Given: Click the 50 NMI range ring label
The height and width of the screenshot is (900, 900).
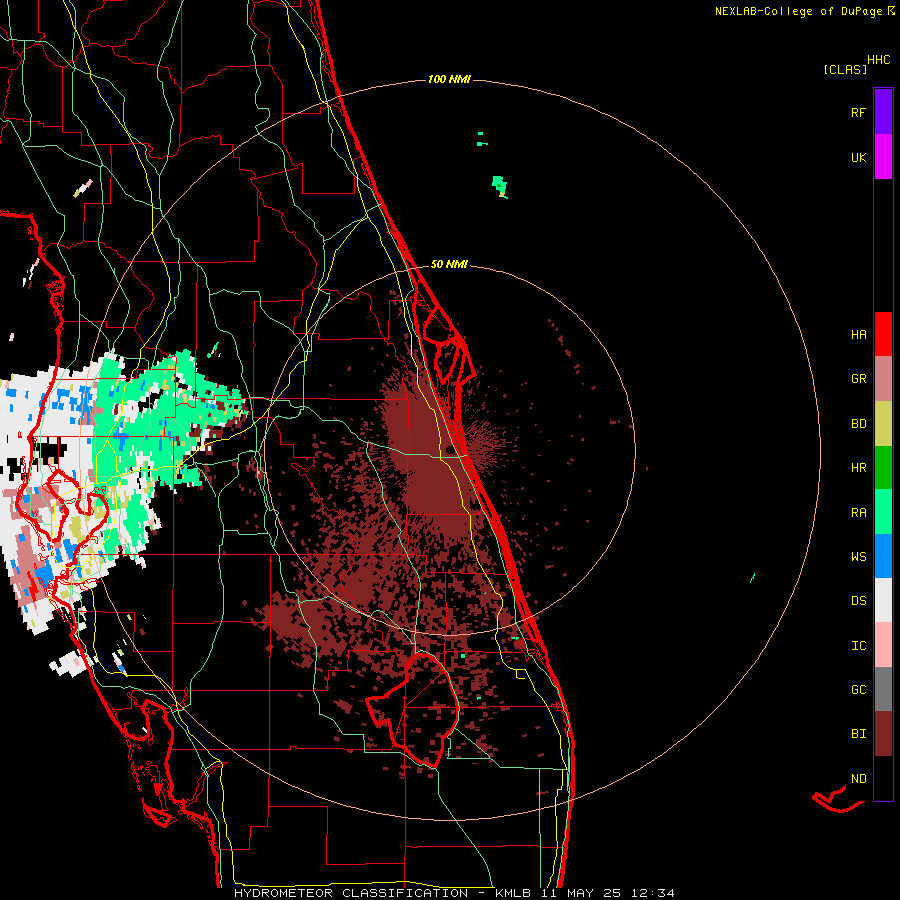Looking at the screenshot, I should (x=449, y=264).
